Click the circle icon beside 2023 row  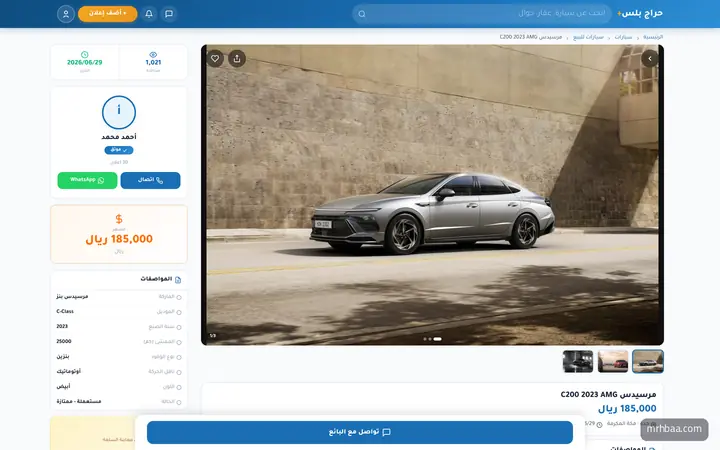[x=179, y=327]
